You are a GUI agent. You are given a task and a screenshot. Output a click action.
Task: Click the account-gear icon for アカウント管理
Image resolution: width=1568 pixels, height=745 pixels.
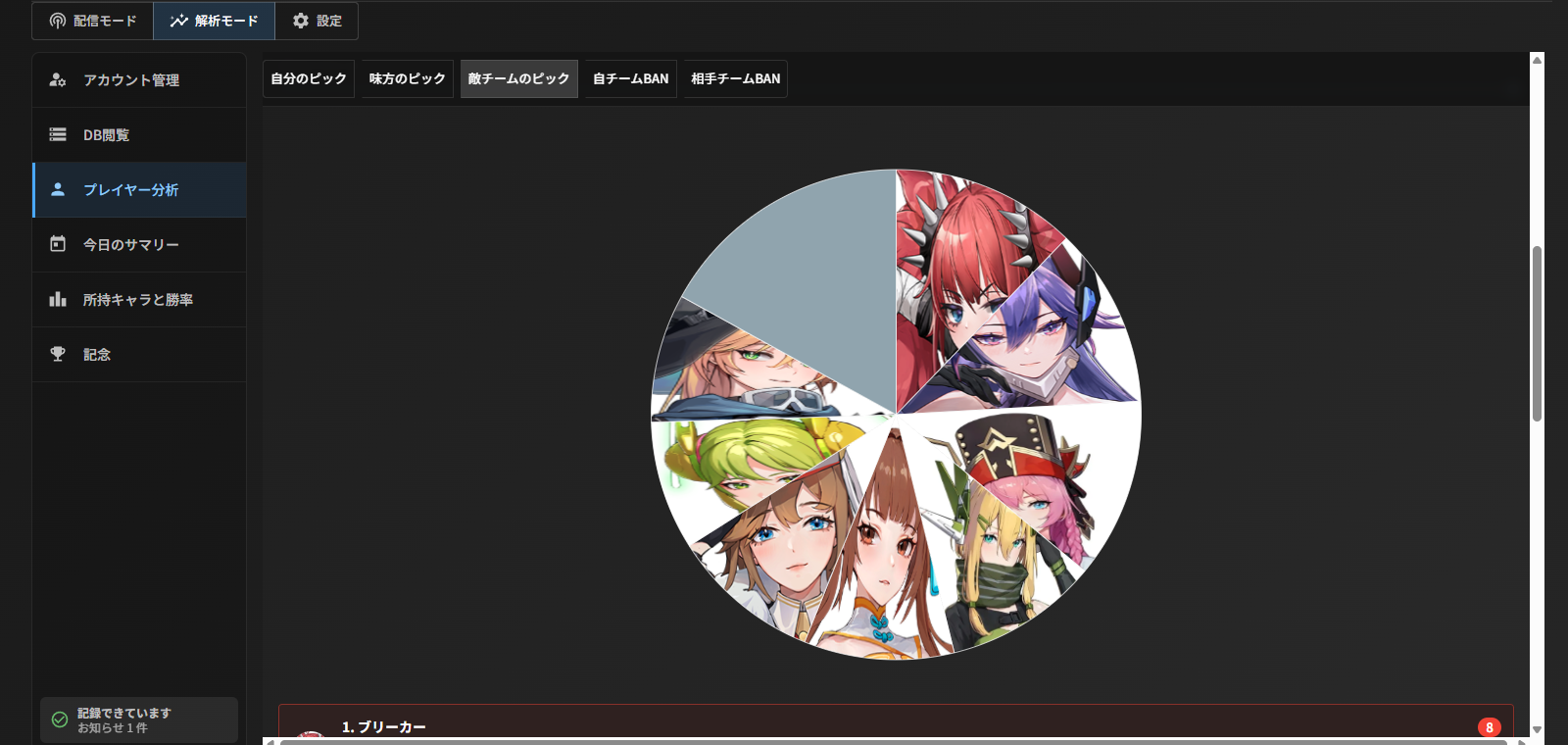tap(58, 79)
